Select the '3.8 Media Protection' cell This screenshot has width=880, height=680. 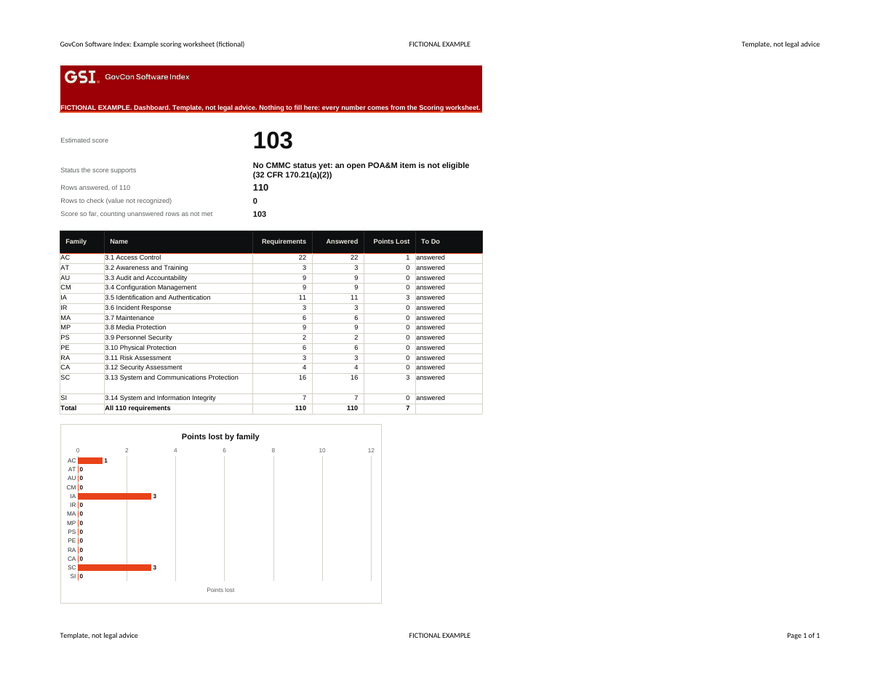pyautogui.click(x=178, y=327)
